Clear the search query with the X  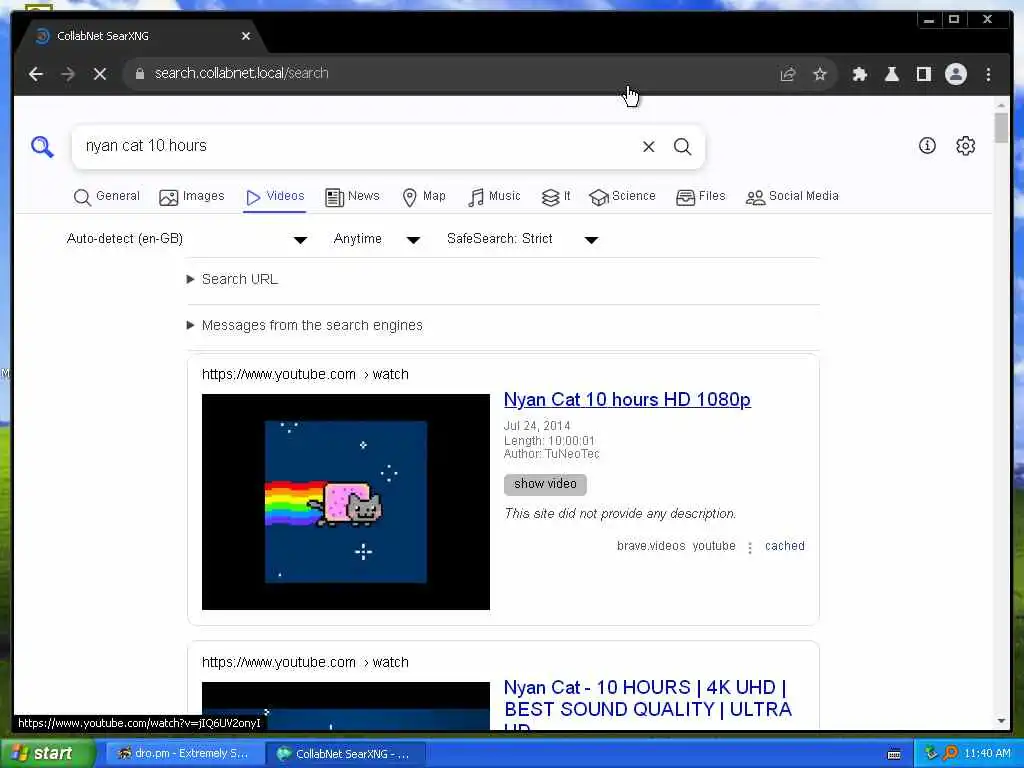click(x=648, y=146)
